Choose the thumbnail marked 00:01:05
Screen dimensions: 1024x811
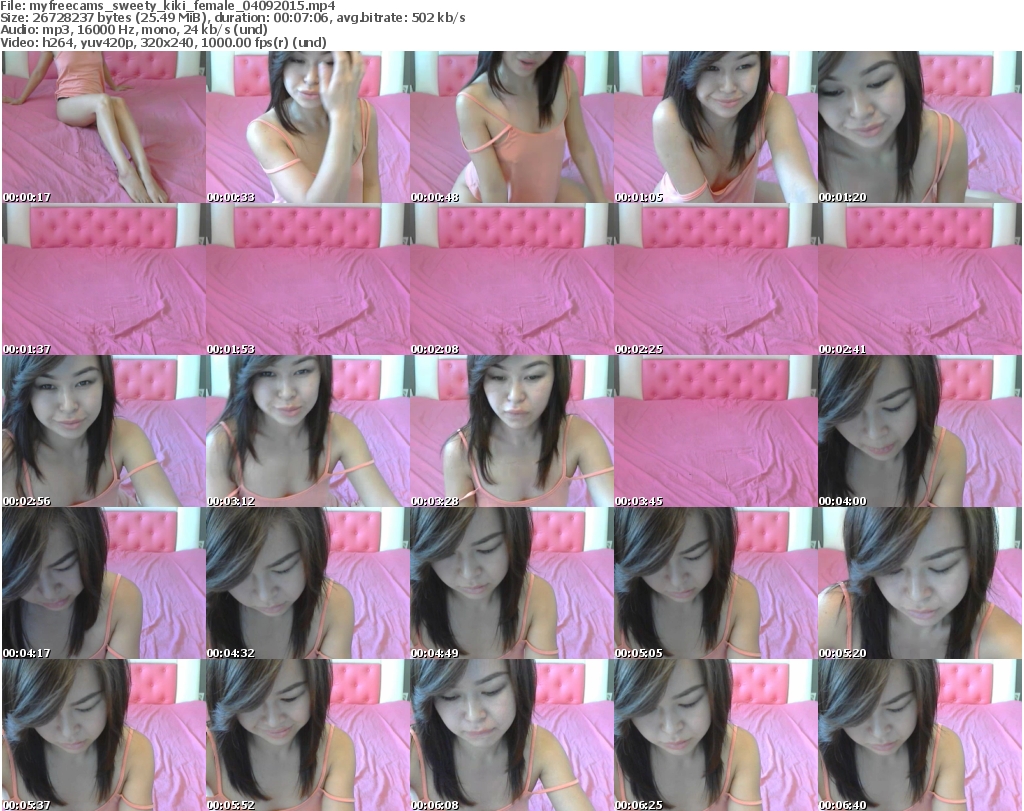pyautogui.click(x=716, y=127)
